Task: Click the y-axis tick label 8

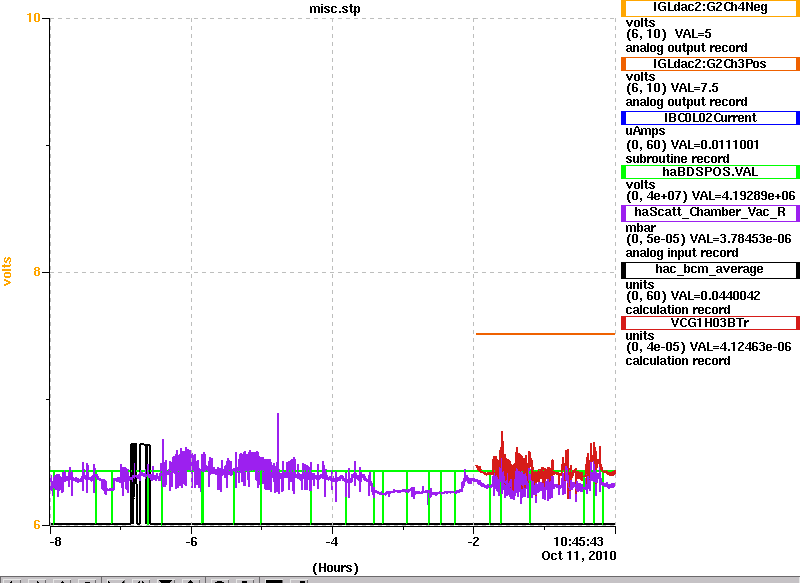Action: click(x=37, y=272)
